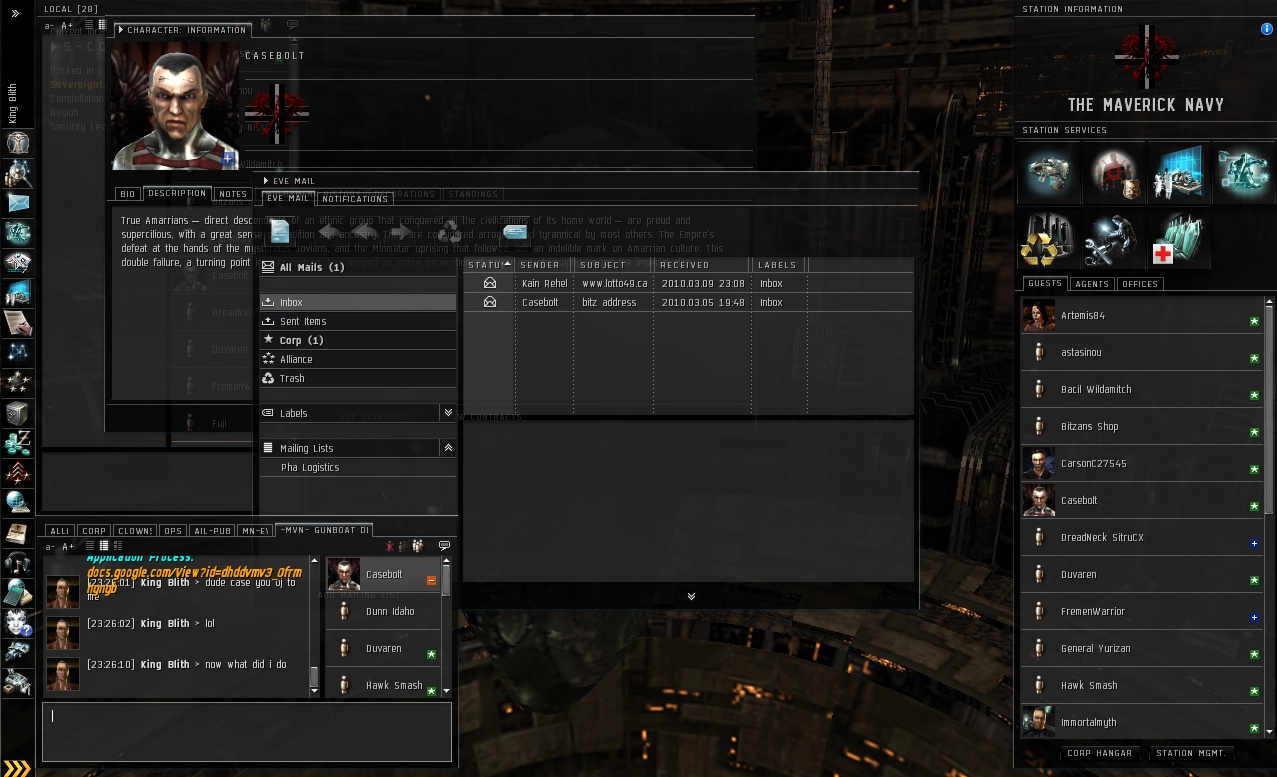The width and height of the screenshot is (1277, 777).
Task: Expand mail reading pane with bottom chevron
Action: click(x=691, y=596)
